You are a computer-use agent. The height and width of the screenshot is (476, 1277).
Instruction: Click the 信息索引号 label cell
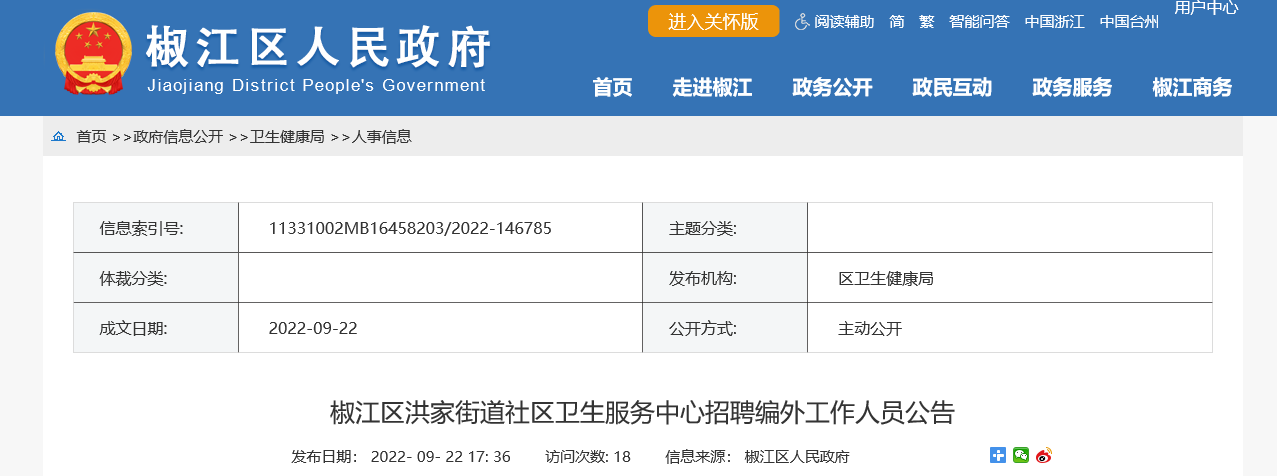(156, 228)
